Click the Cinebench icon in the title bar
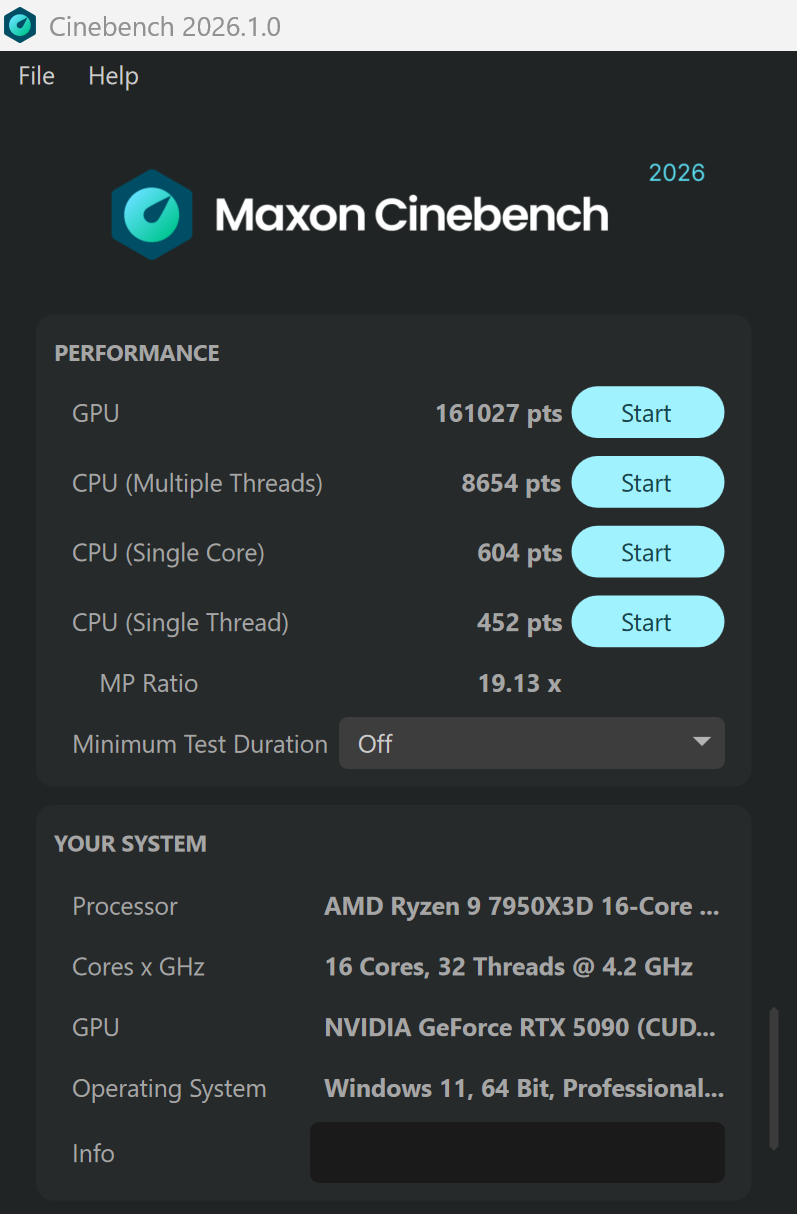Image resolution: width=797 pixels, height=1214 pixels. [20, 25]
